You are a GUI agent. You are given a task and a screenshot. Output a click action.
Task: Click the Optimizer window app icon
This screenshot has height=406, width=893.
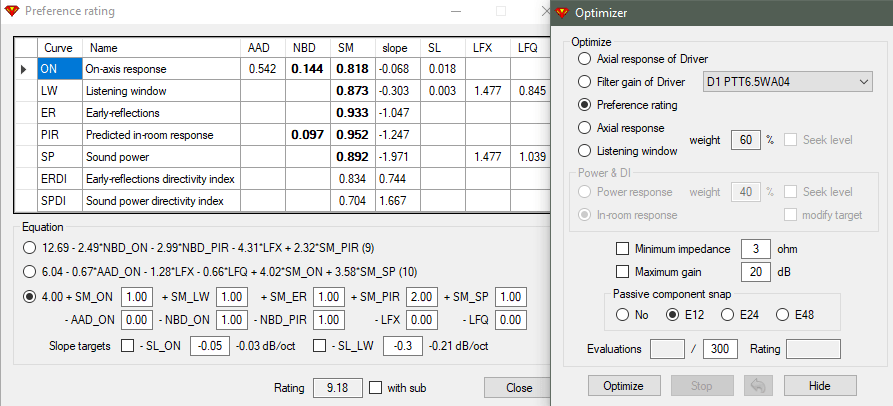point(563,13)
